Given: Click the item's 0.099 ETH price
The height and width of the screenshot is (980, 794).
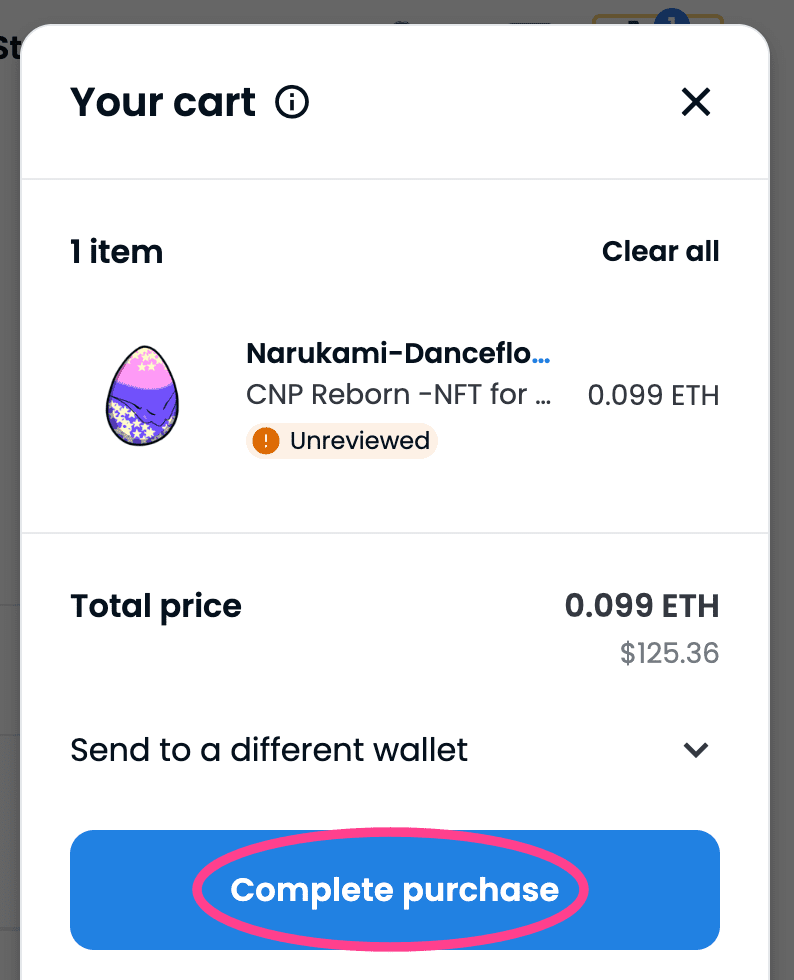Looking at the screenshot, I should coord(653,395).
